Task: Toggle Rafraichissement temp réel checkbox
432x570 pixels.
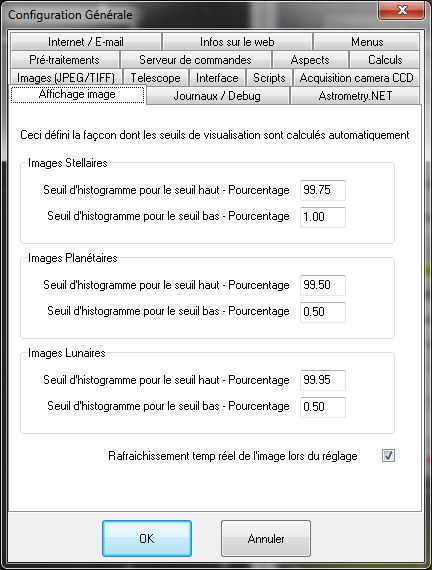Action: [388, 455]
